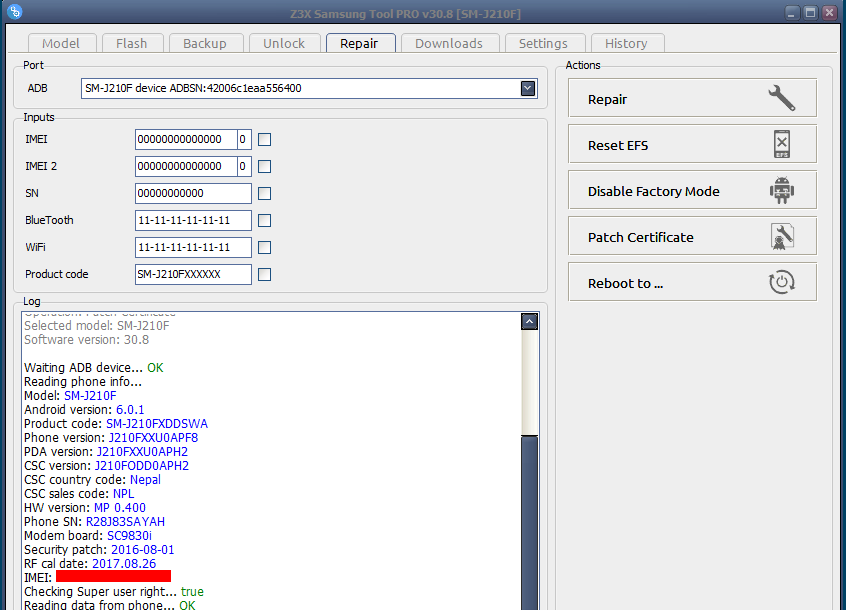
Task: Click the Disable Factory Mode button label
Action: (654, 191)
